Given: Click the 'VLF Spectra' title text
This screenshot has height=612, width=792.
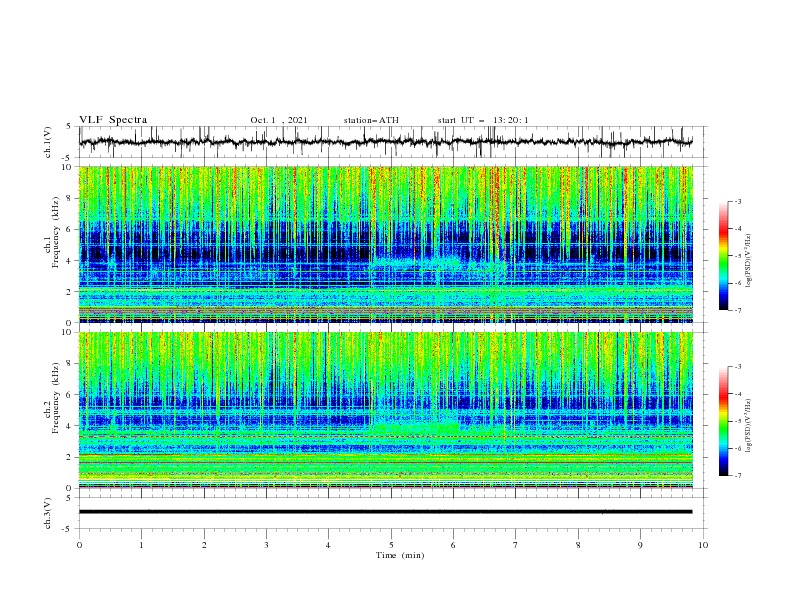Looking at the screenshot, I should [113, 120].
